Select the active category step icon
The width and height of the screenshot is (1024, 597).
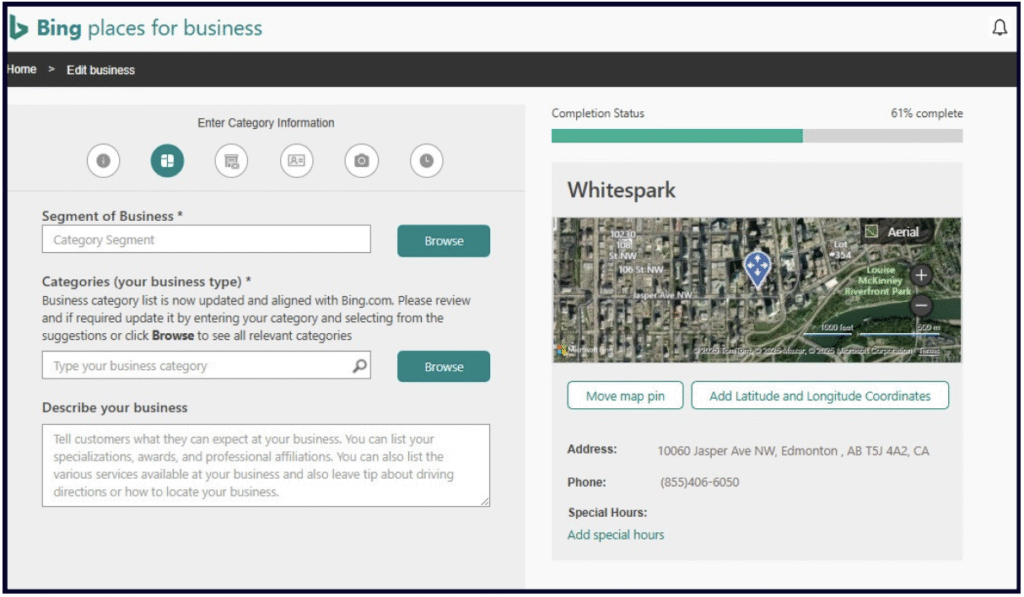[x=168, y=160]
